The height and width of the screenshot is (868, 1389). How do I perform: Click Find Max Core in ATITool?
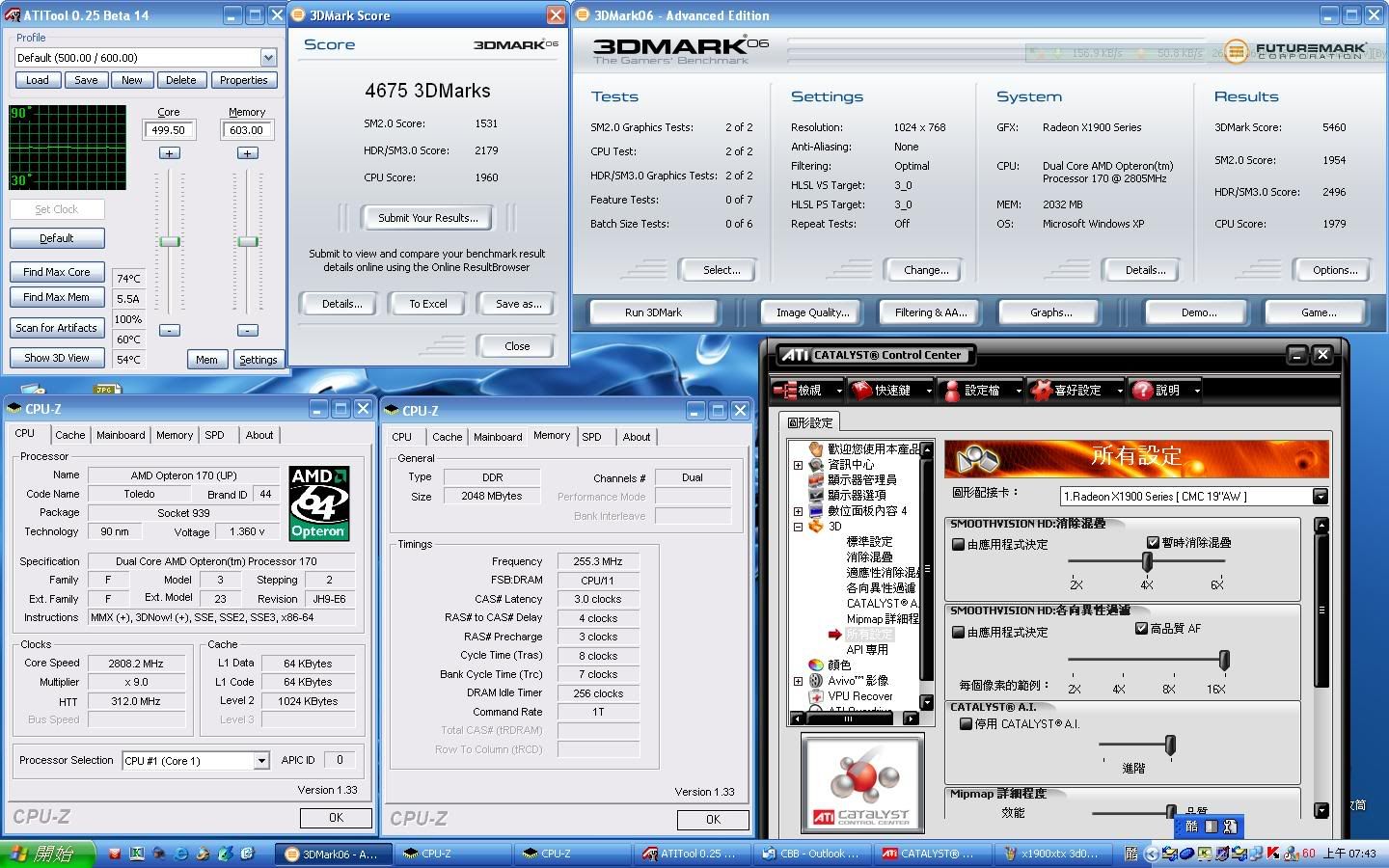pos(57,272)
